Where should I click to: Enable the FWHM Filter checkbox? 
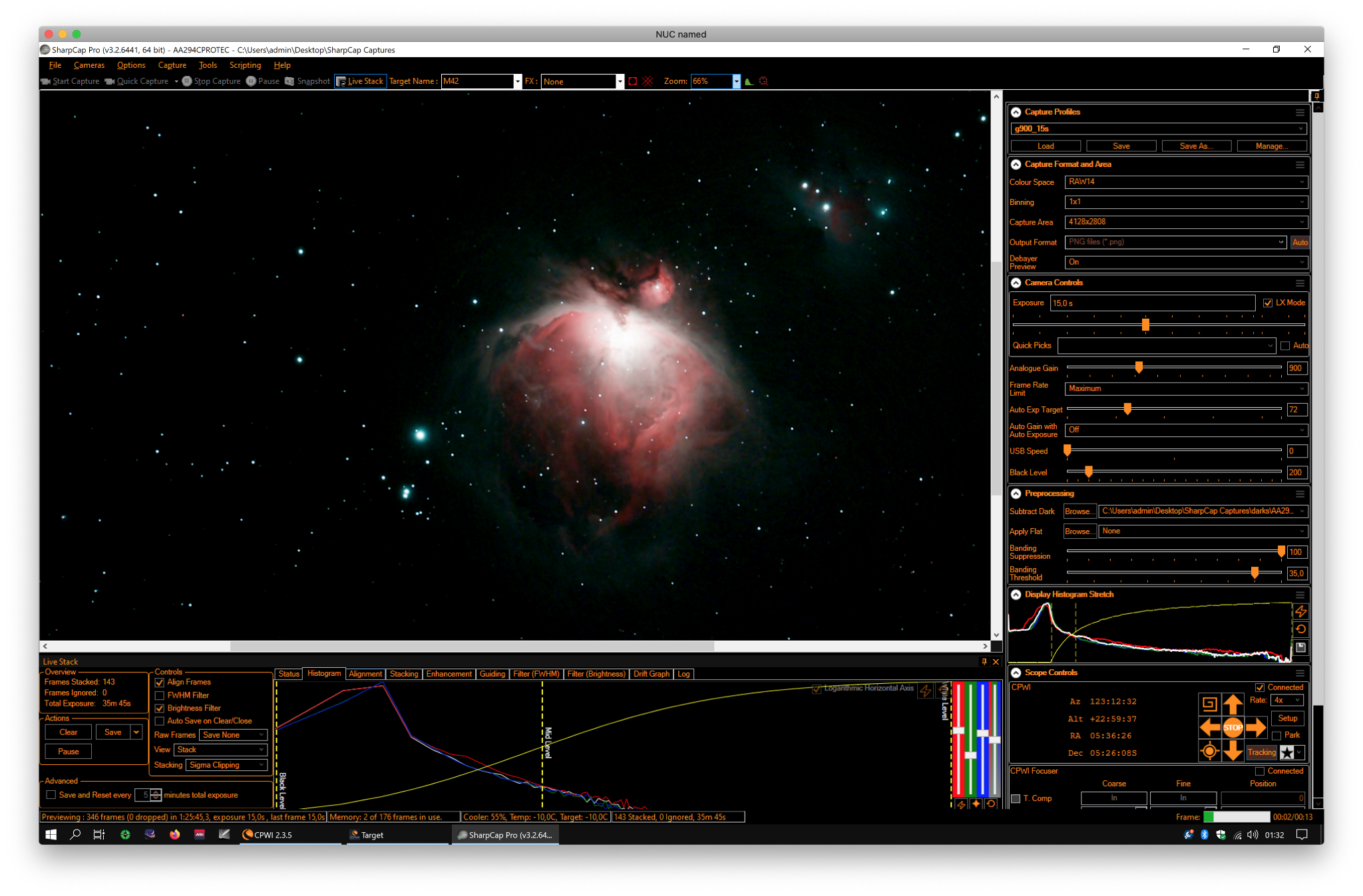click(x=160, y=696)
